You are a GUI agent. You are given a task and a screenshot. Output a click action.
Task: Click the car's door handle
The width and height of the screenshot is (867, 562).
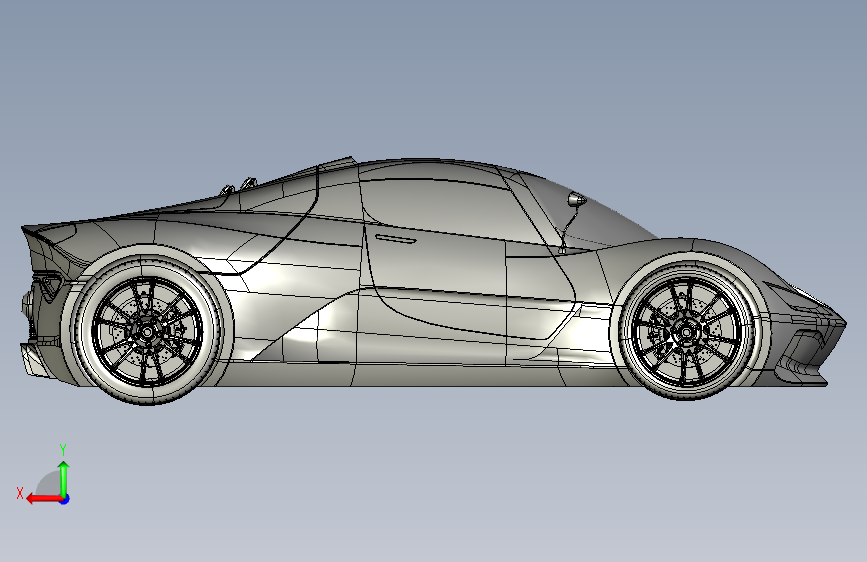(x=396, y=238)
